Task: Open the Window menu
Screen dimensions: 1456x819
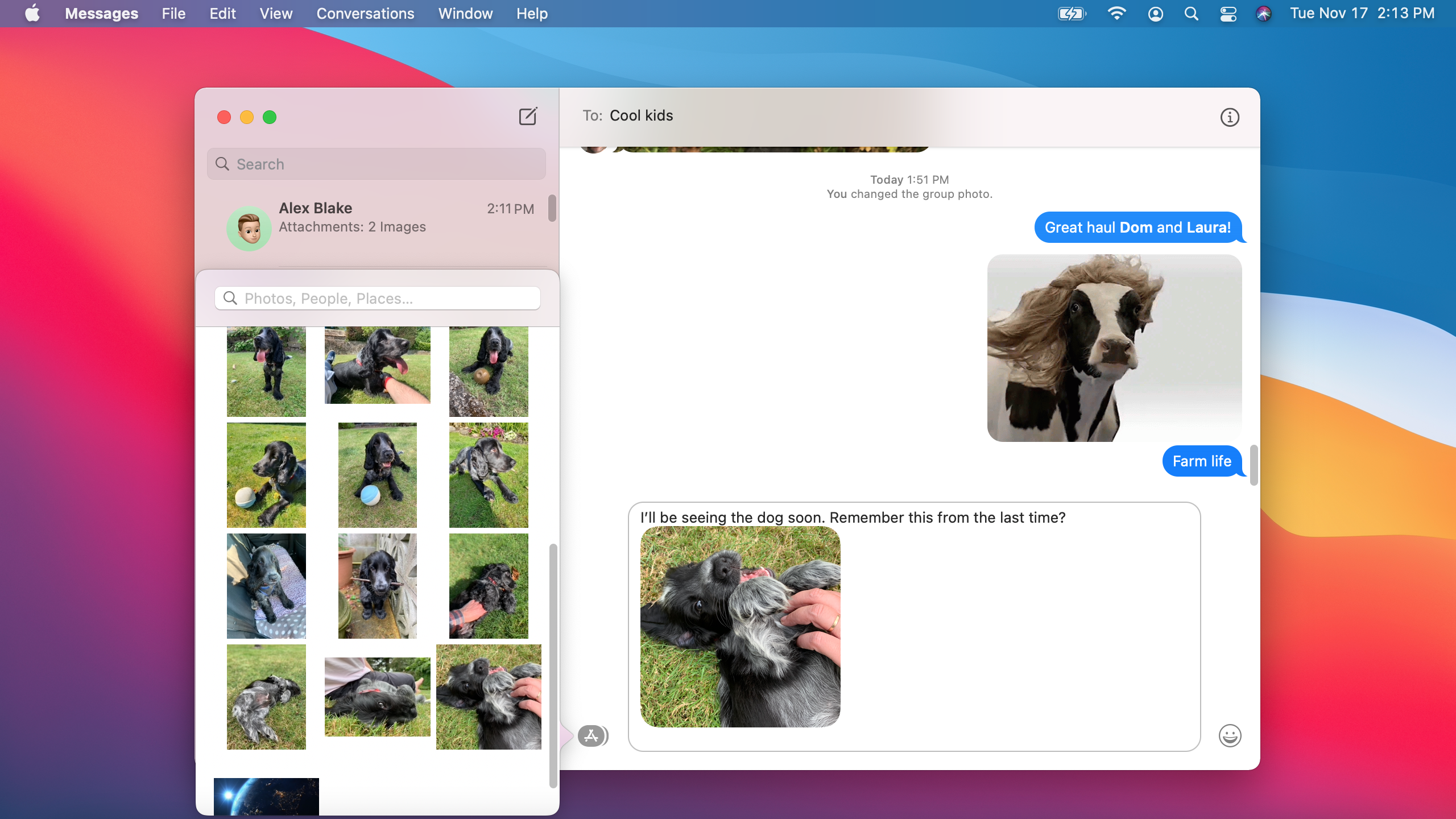Action: (465, 13)
